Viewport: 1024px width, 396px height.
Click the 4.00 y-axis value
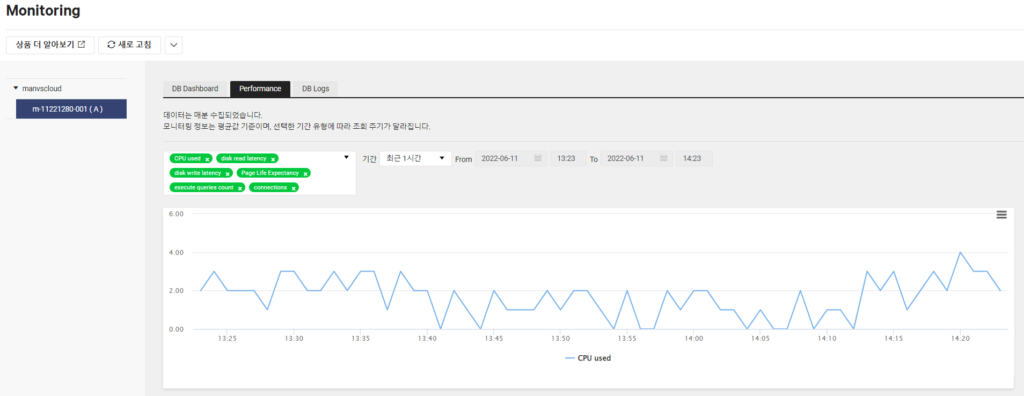tap(176, 253)
